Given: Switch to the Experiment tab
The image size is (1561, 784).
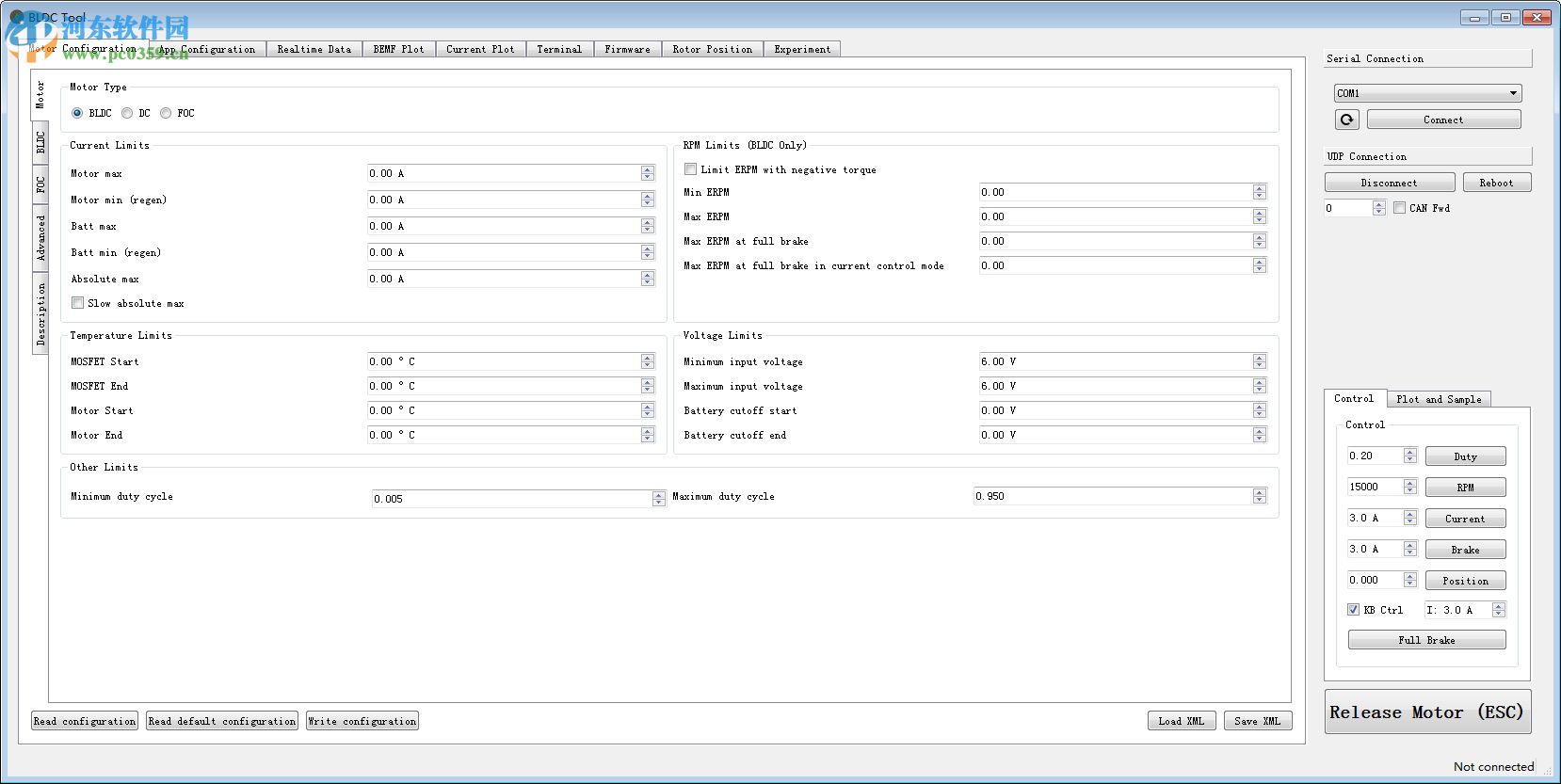Looking at the screenshot, I should tap(802, 50).
